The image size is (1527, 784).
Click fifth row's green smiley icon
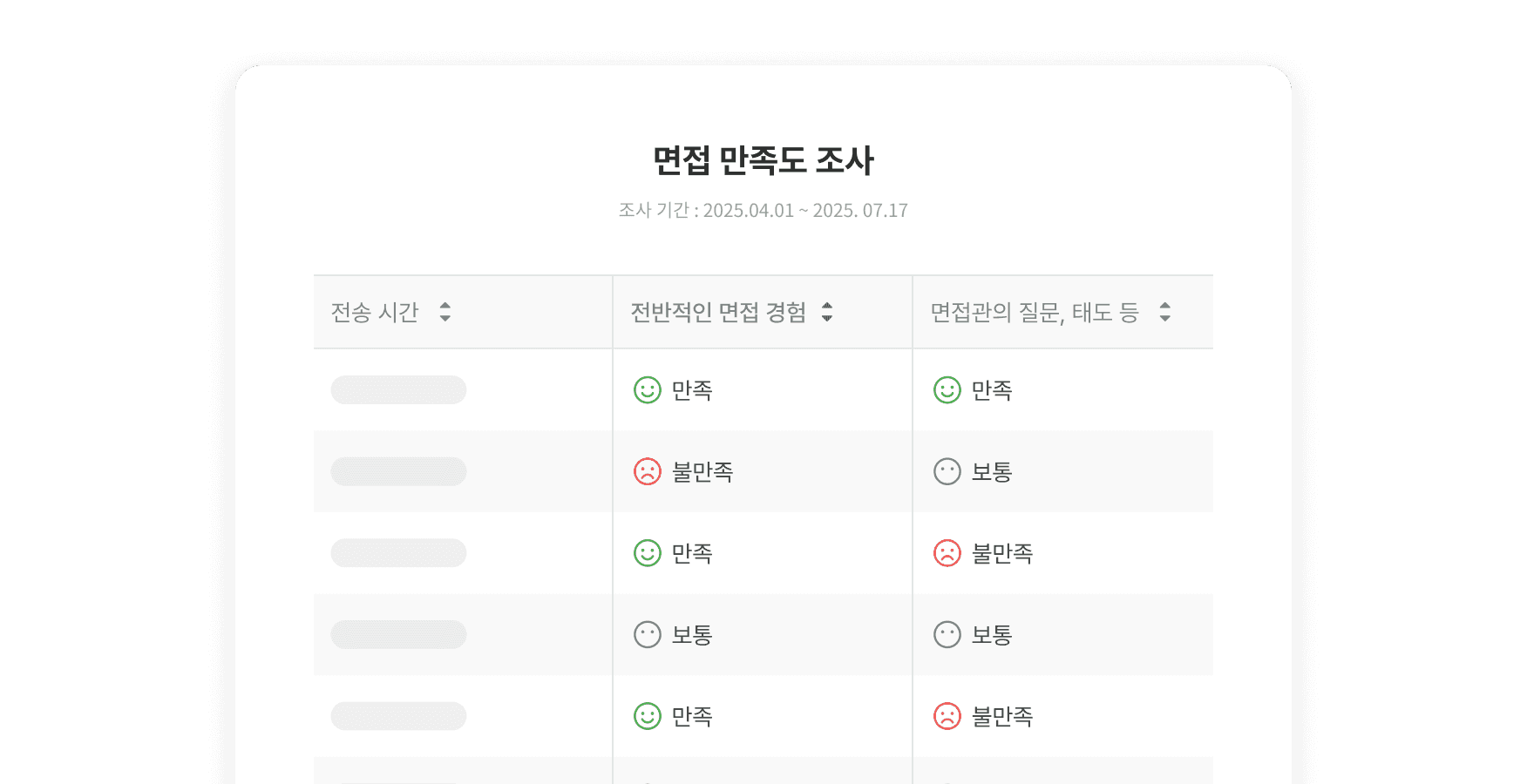click(648, 716)
